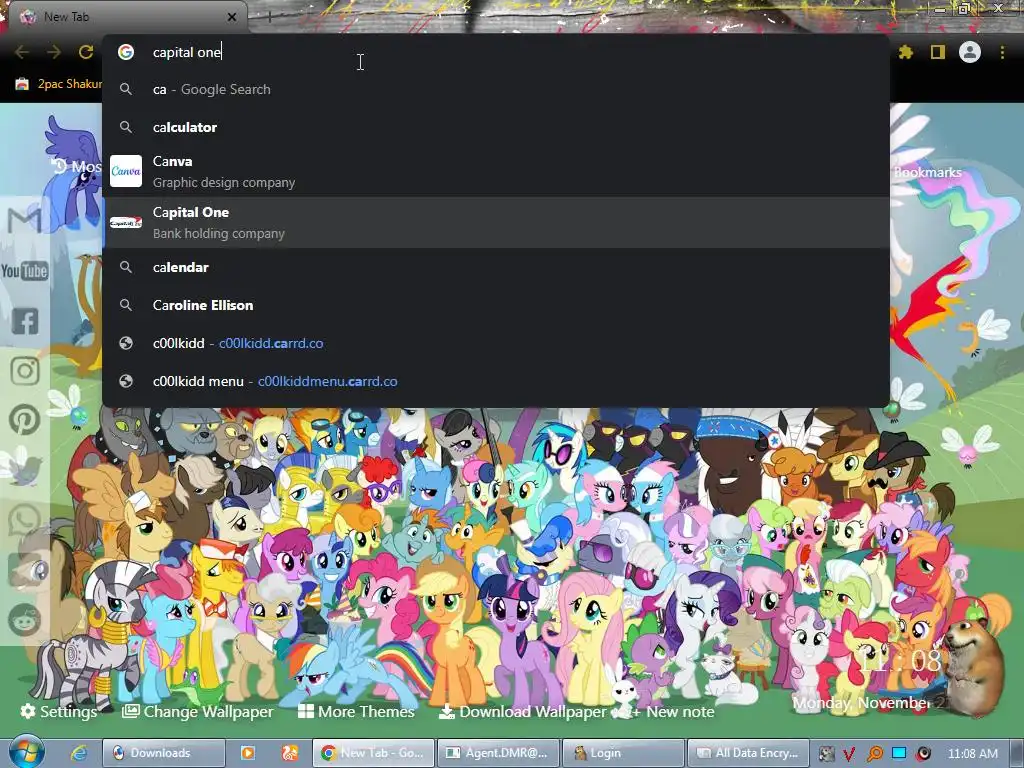
Task: Open the new tab page Settings
Action: pos(59,711)
